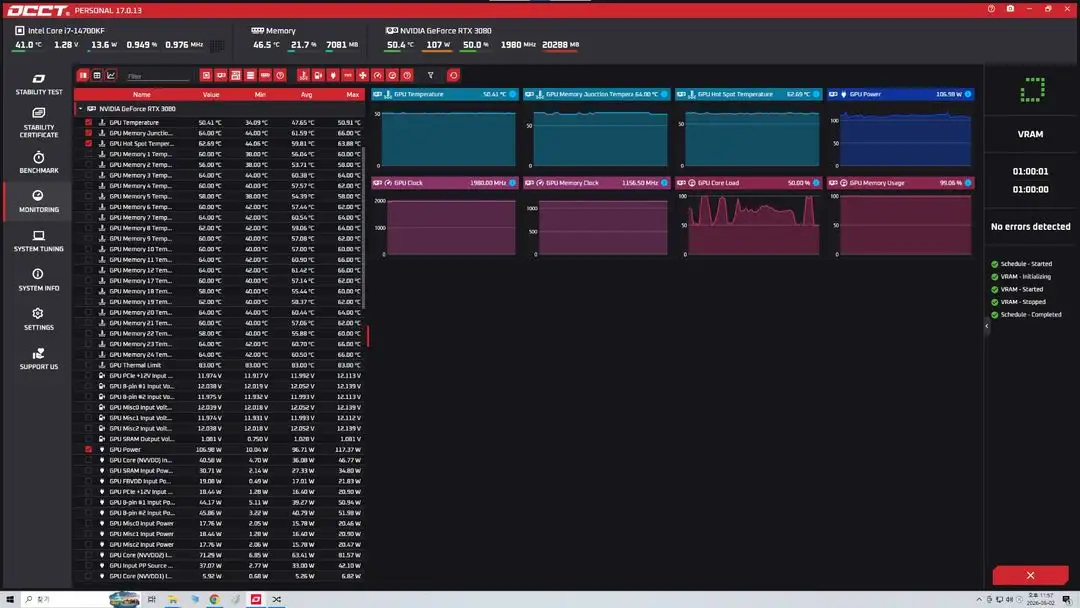Viewport: 1080px width, 608px height.
Task: Show hidden system tray icons chevron
Action: click(979, 600)
